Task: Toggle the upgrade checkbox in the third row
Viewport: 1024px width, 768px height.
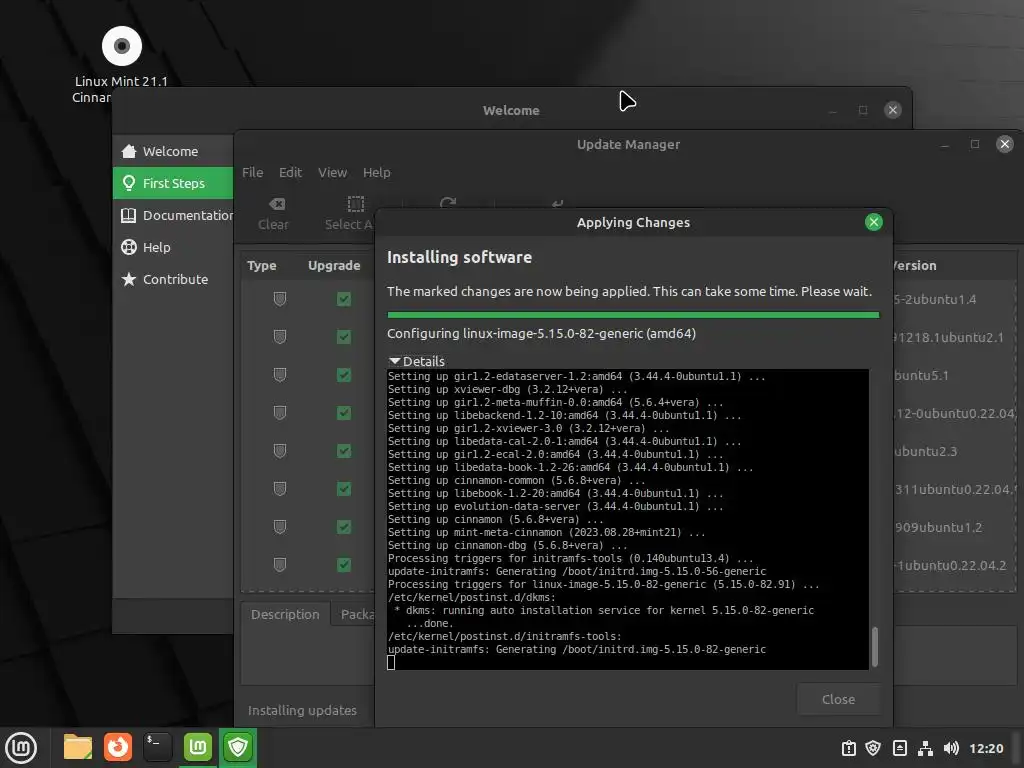Action: pos(344,375)
